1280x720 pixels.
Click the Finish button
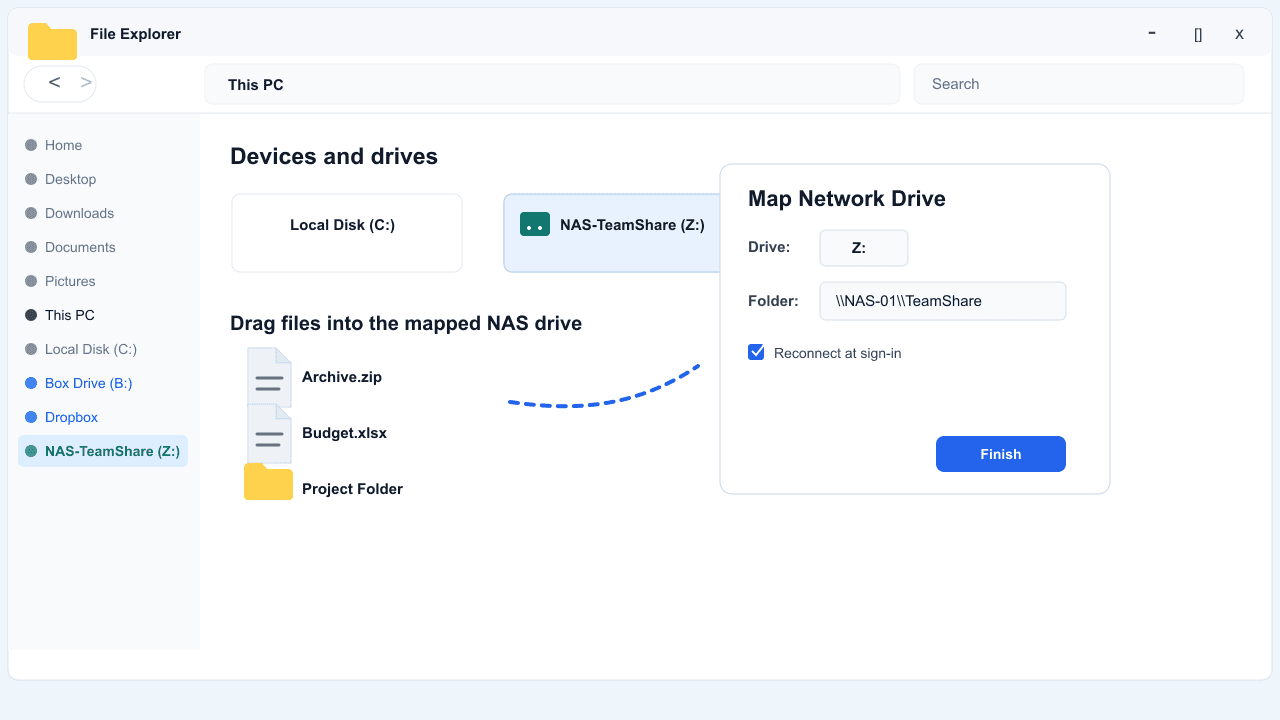point(1001,454)
